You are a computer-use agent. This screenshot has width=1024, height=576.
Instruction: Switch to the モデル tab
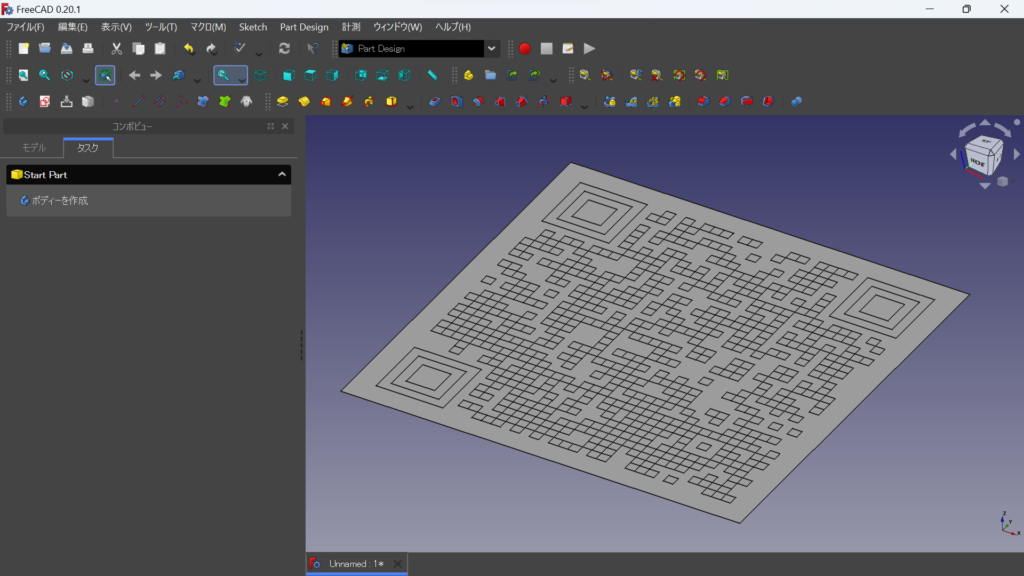[34, 148]
